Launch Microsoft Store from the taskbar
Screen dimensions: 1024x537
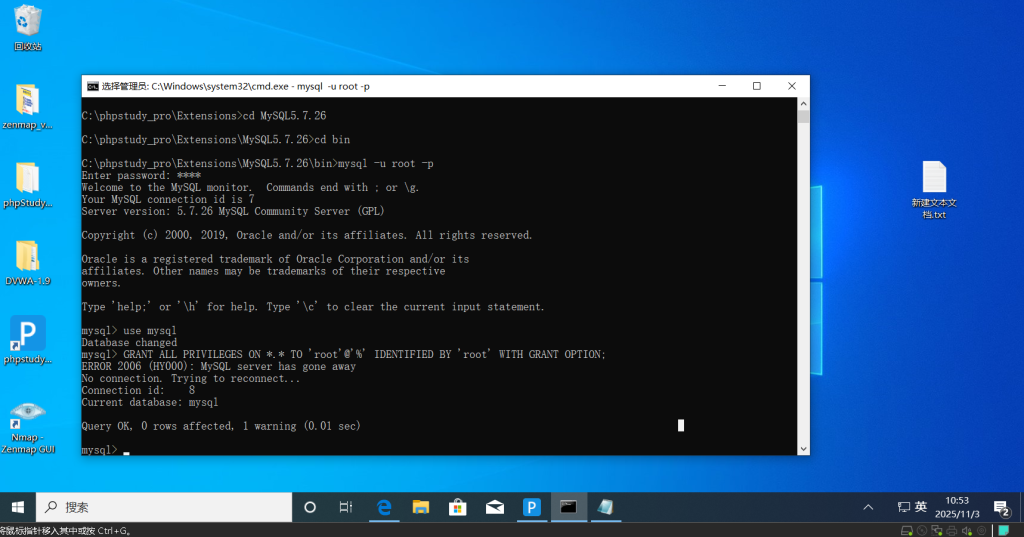458,507
